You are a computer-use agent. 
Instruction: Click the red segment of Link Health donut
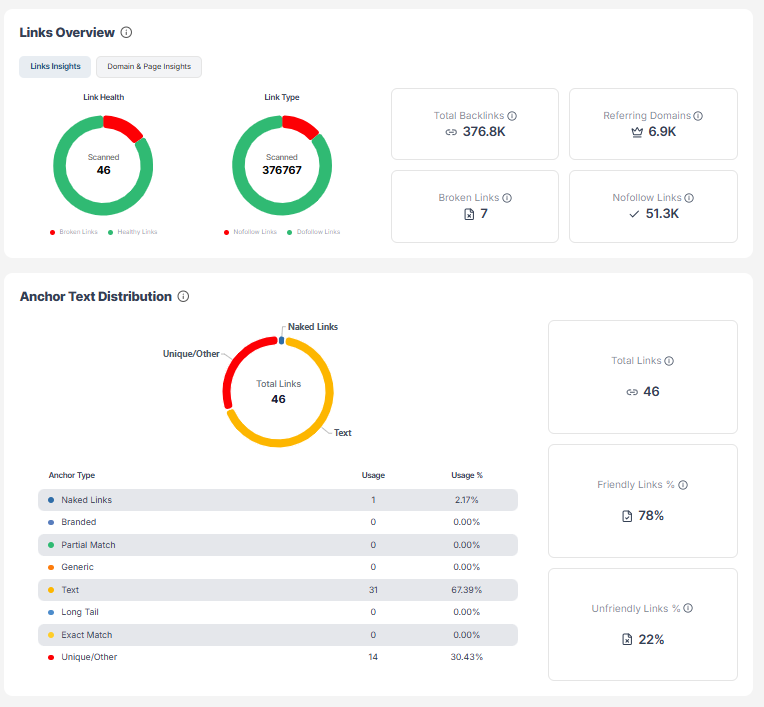tap(122, 127)
